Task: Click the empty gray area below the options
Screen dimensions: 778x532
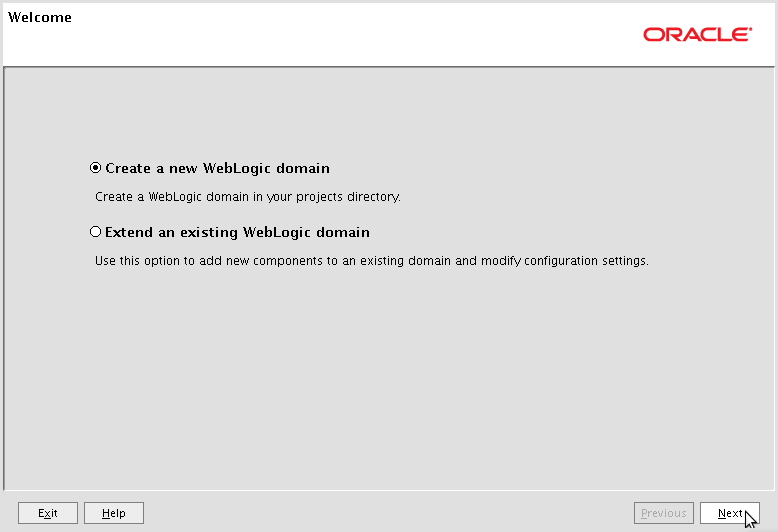Action: tap(387, 377)
